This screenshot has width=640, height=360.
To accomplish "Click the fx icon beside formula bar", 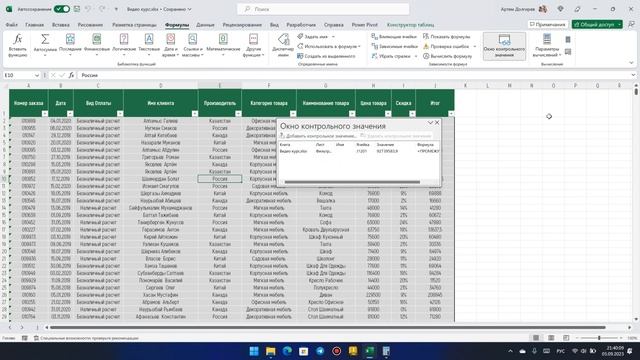I will (71, 75).
